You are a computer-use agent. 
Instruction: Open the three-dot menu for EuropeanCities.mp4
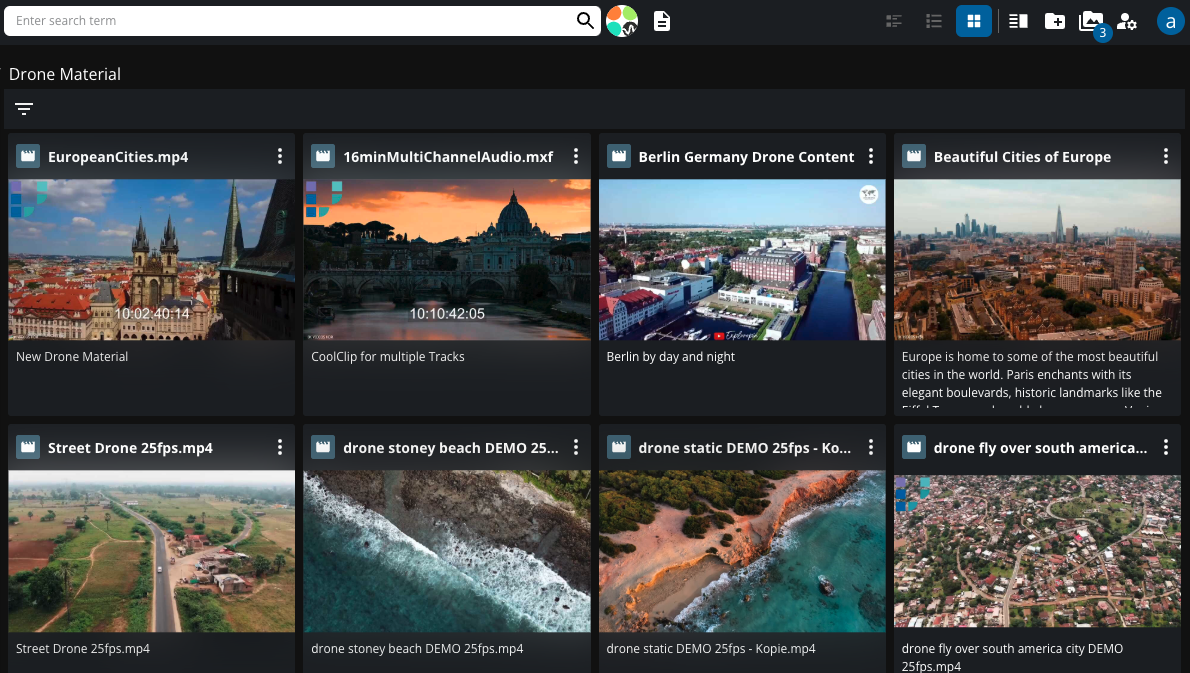tap(280, 156)
